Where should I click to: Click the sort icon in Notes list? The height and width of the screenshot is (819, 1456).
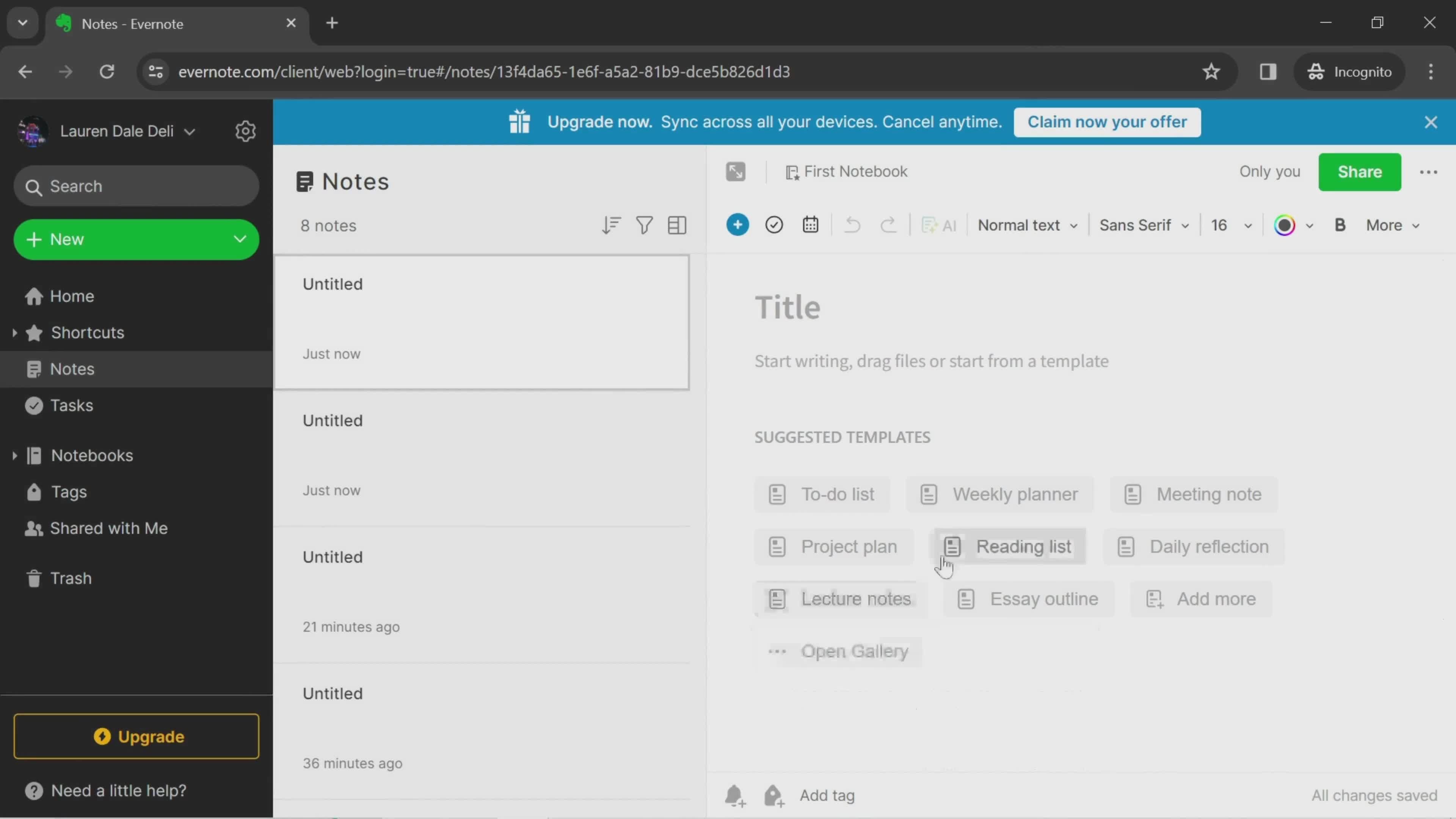(x=611, y=225)
